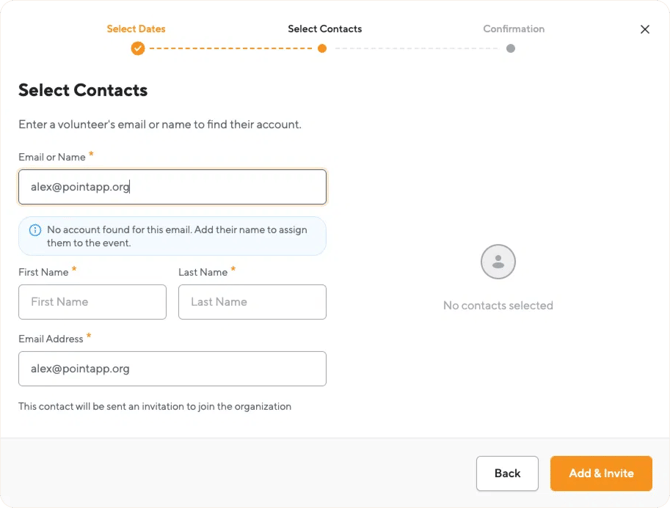Image resolution: width=670 pixels, height=508 pixels.
Task: Click the 'No account found' info message
Action: (x=172, y=236)
